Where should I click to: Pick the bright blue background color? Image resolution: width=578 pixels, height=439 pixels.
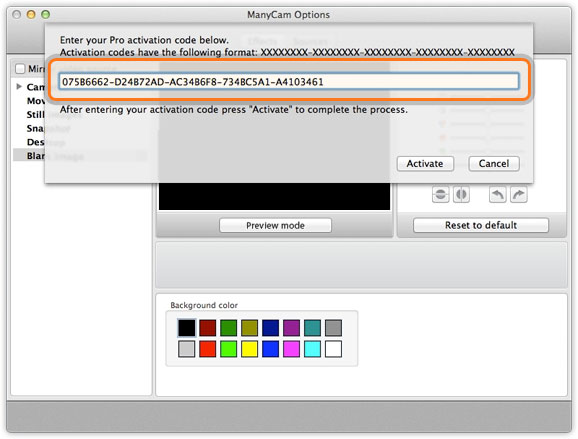[271, 349]
